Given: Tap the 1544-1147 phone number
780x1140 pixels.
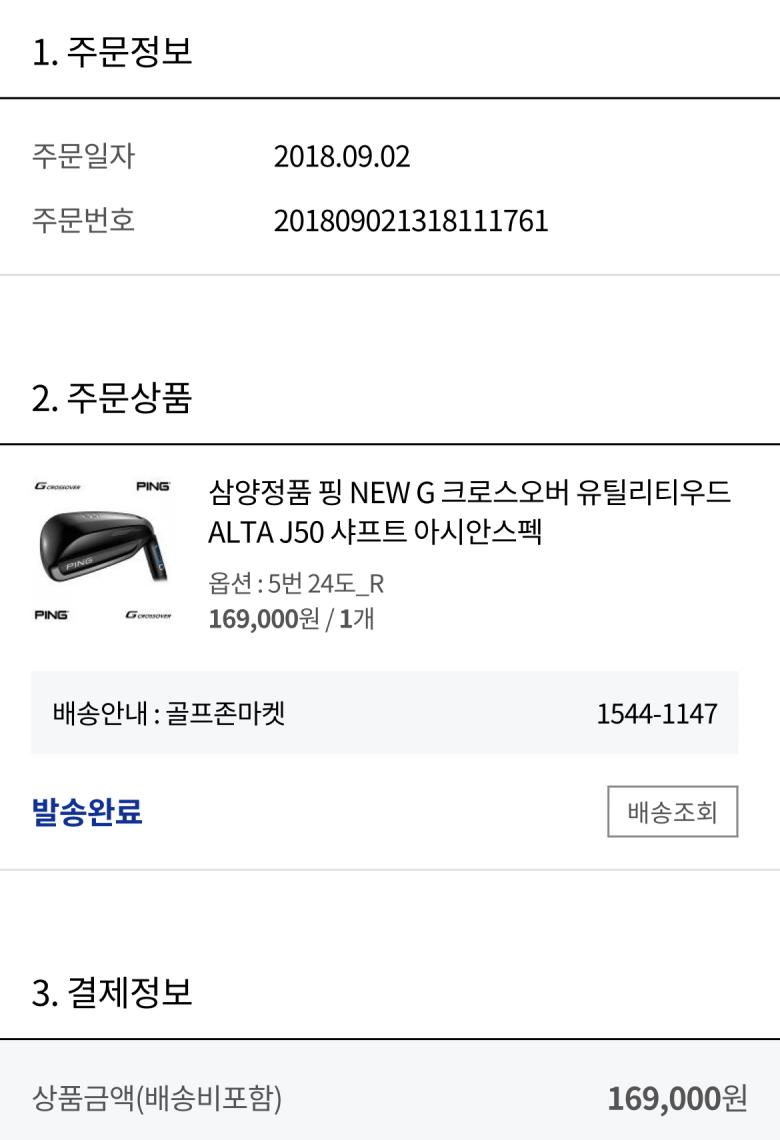Looking at the screenshot, I should (657, 713).
